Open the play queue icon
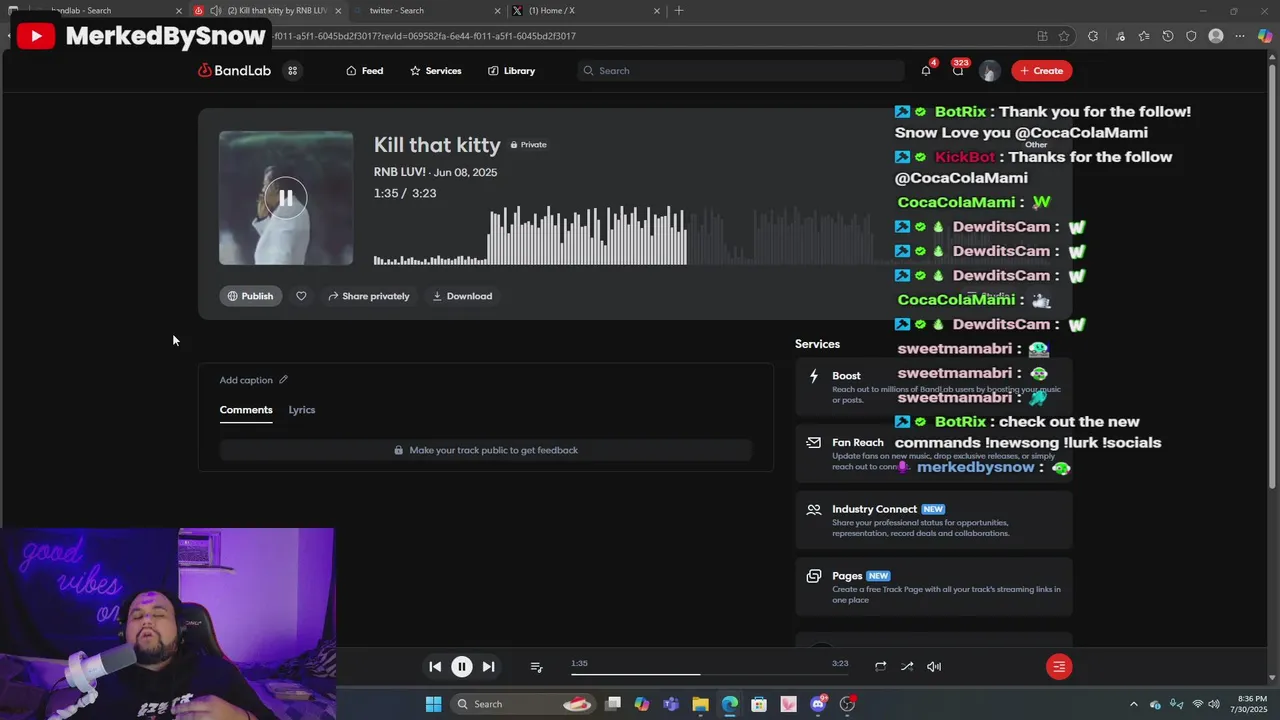1280x720 pixels. point(536,666)
